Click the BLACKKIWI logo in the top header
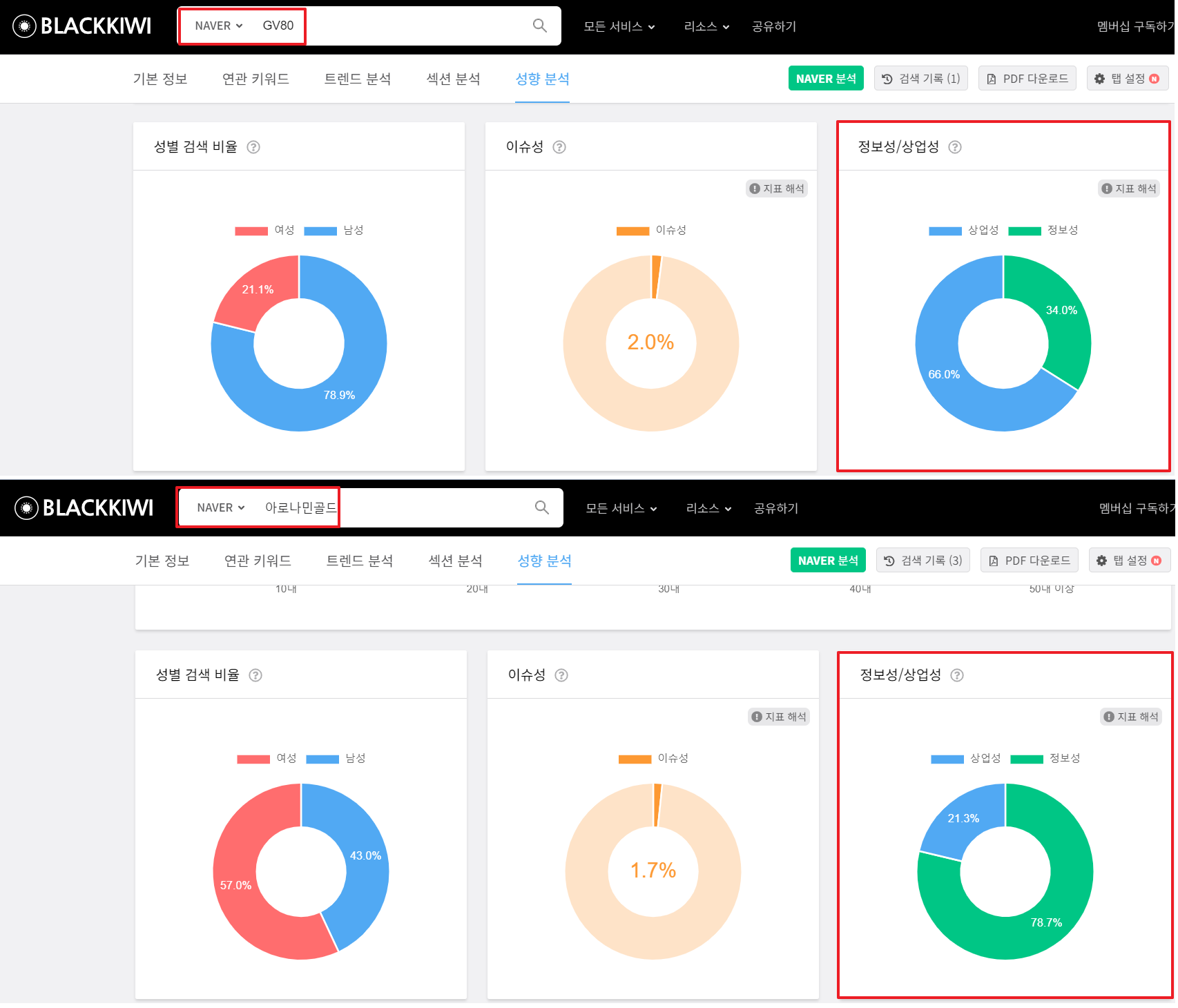Viewport: 1178px width, 1008px height. (x=82, y=26)
